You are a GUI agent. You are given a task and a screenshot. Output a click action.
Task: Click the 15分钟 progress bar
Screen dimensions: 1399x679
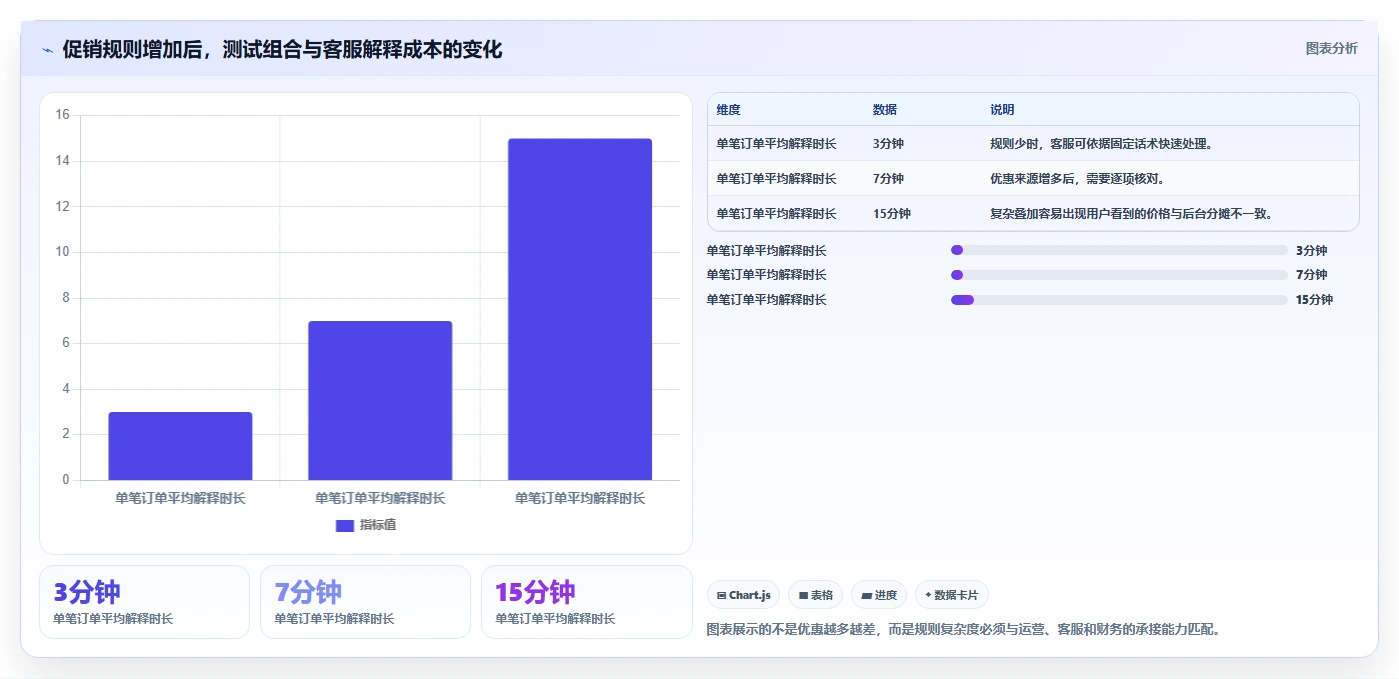tap(1119, 300)
